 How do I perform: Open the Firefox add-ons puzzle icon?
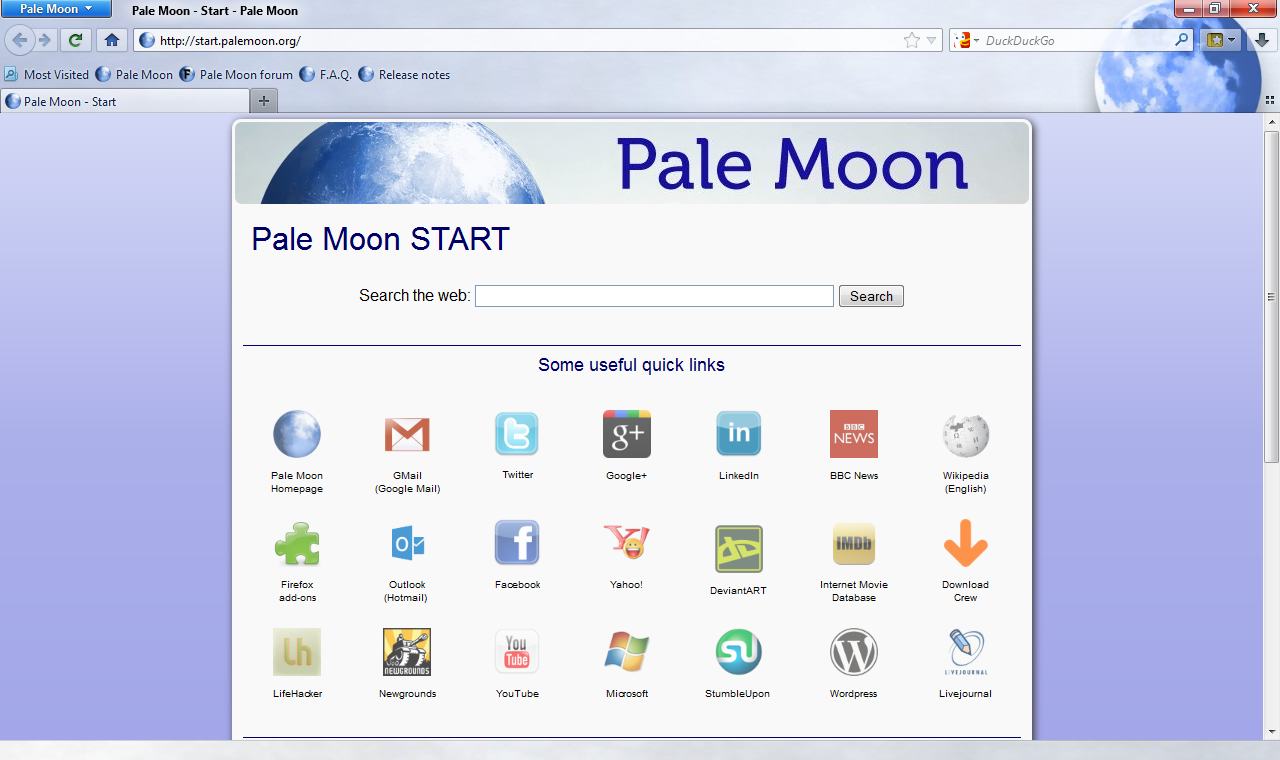(x=297, y=545)
